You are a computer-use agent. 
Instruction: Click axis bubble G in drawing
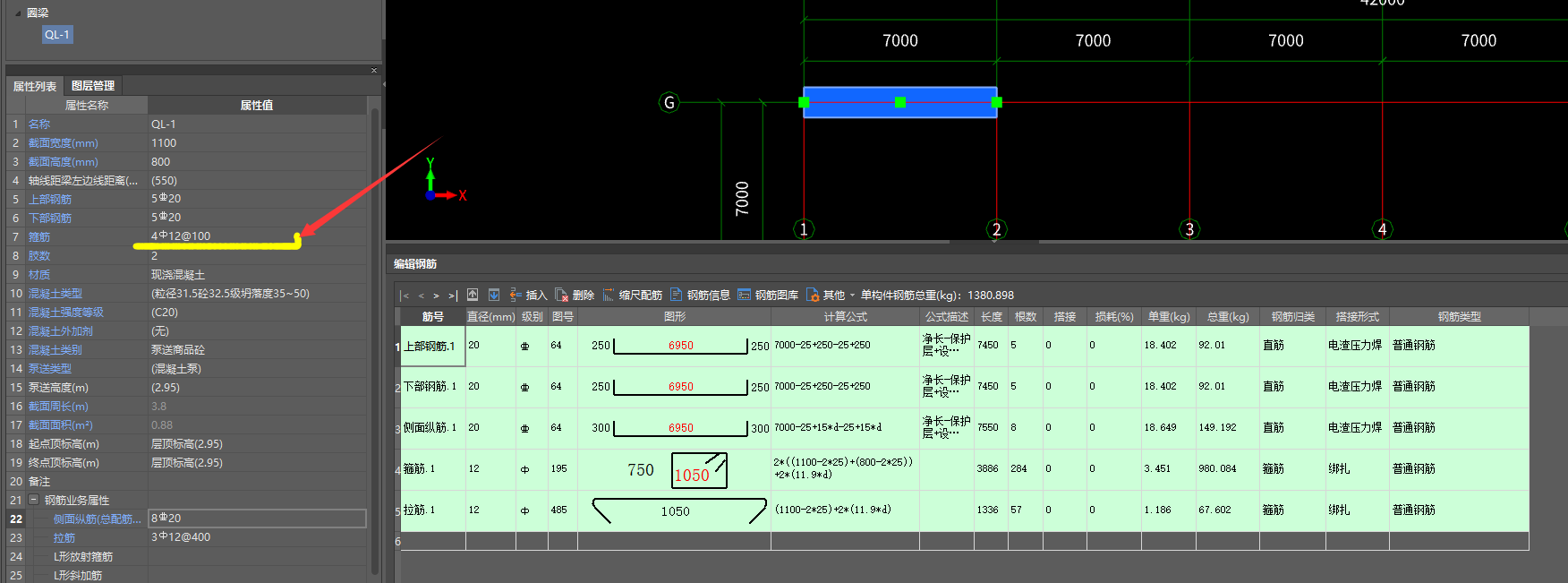(x=669, y=102)
